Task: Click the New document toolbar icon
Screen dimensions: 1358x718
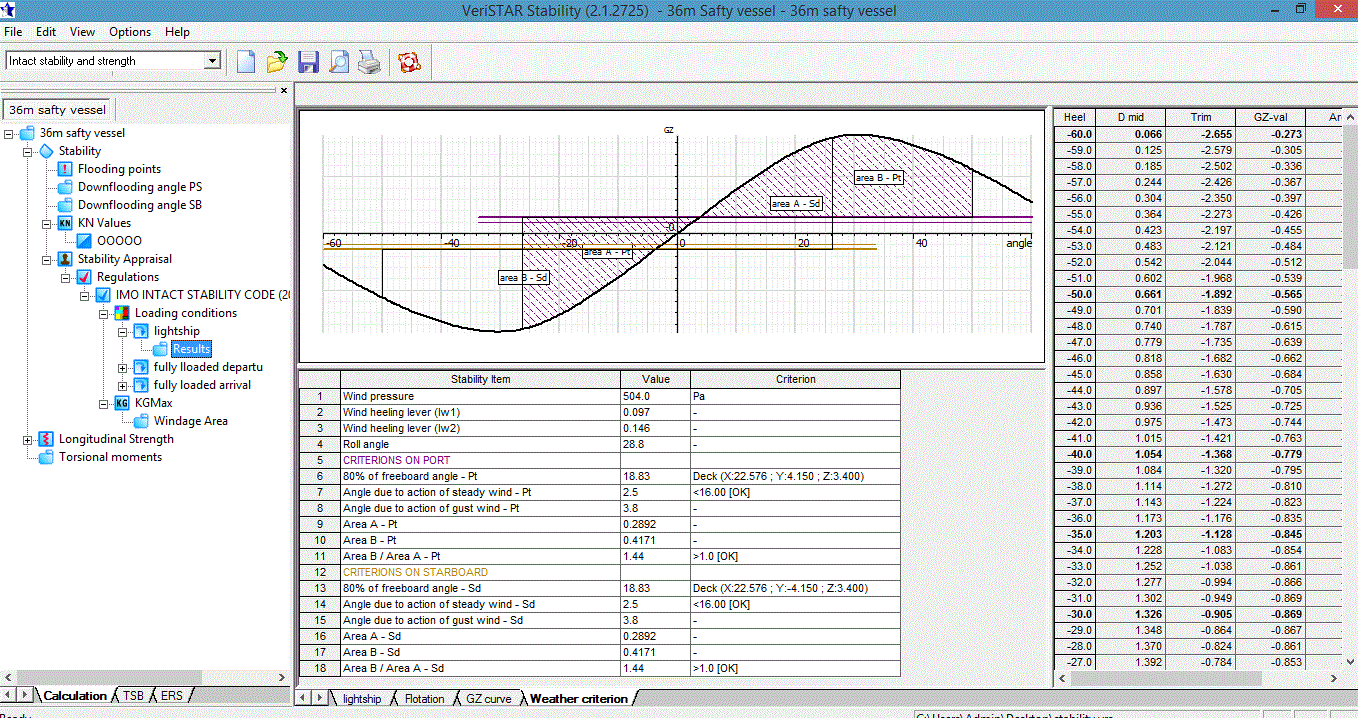Action: click(246, 62)
